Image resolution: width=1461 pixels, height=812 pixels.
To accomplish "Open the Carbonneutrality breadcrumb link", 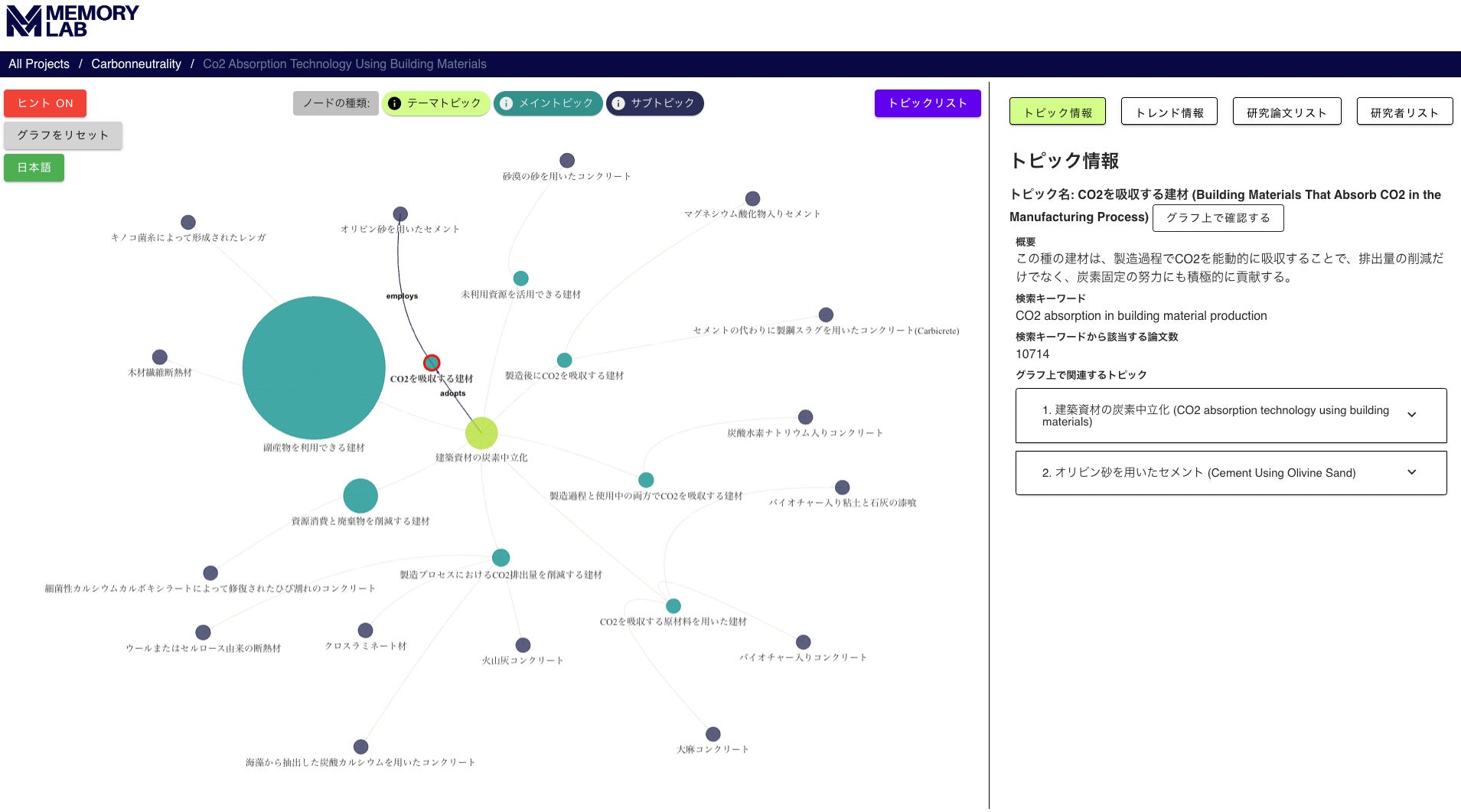I will pyautogui.click(x=136, y=64).
